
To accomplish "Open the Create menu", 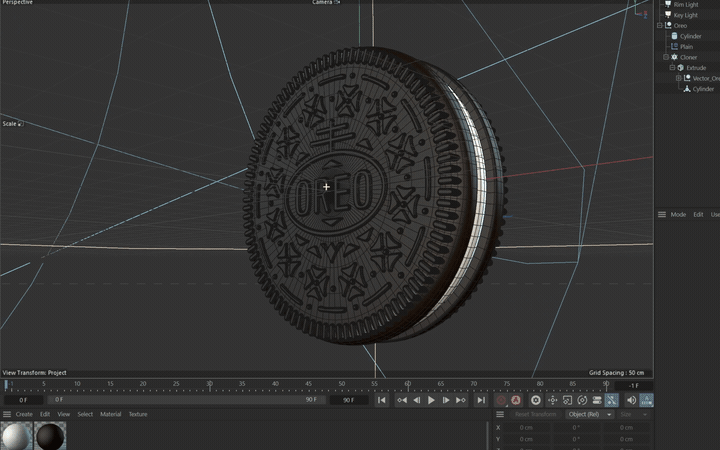I will [x=24, y=414].
